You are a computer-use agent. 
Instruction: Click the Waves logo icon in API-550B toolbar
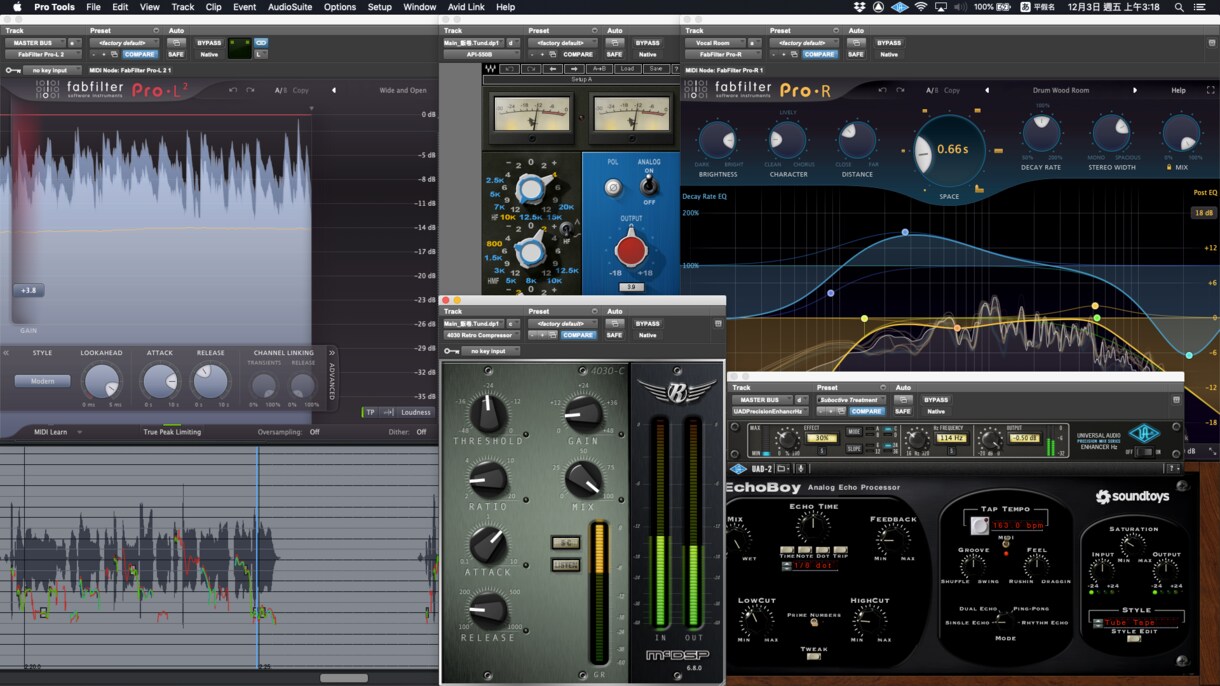[x=490, y=69]
